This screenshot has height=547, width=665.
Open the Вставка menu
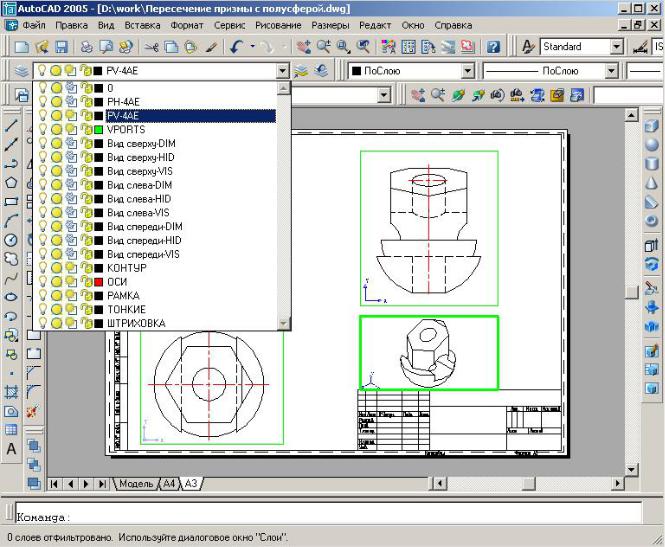pos(142,25)
